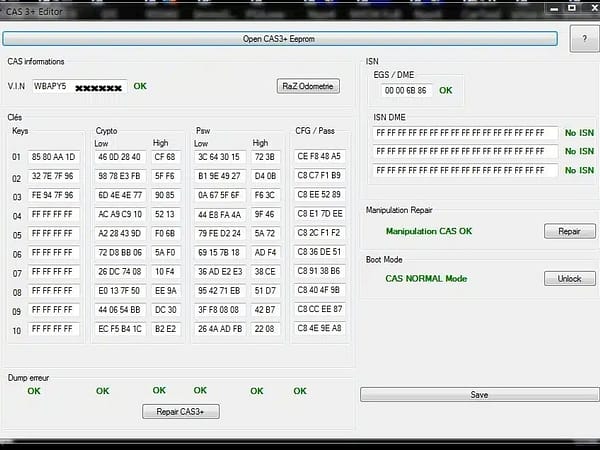
Task: Select CFG / Pass field C8 E1 7D EE
Action: [x=320, y=214]
